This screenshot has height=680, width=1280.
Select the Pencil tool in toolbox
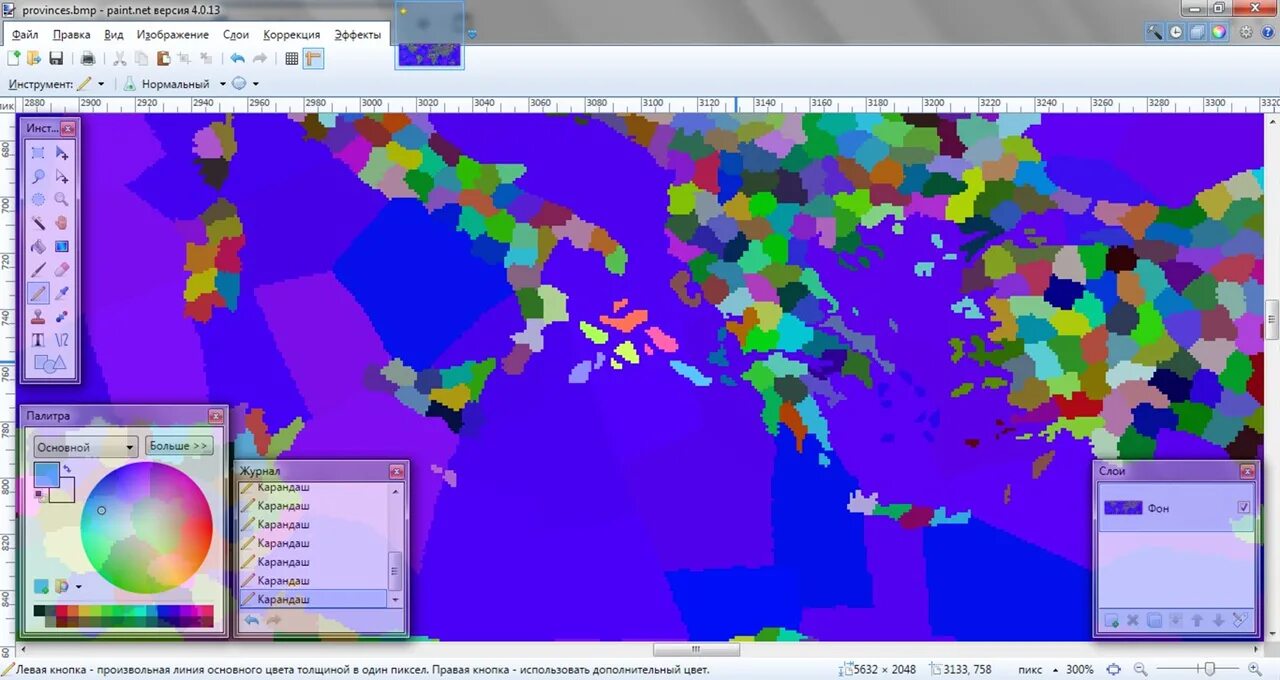(38, 293)
